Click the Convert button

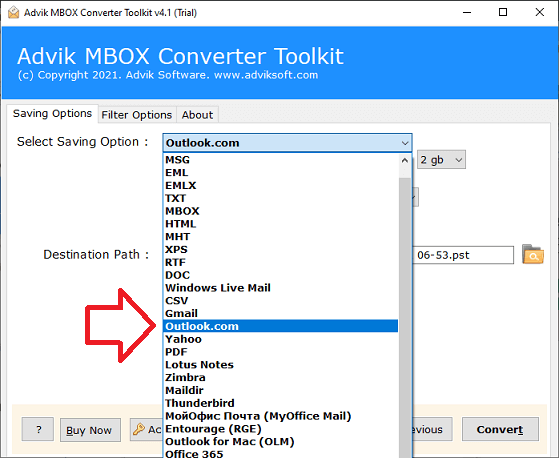pos(500,429)
